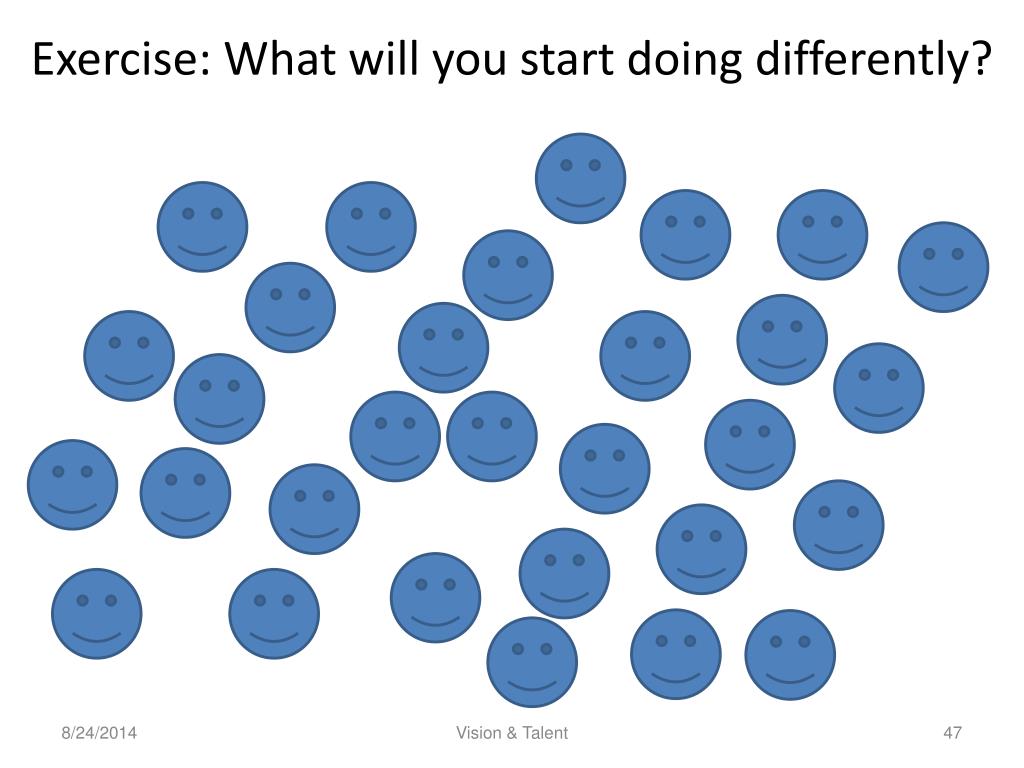Image resolution: width=1024 pixels, height=768 pixels.
Task: Click right smiley of the touching center pair
Action: (x=492, y=436)
